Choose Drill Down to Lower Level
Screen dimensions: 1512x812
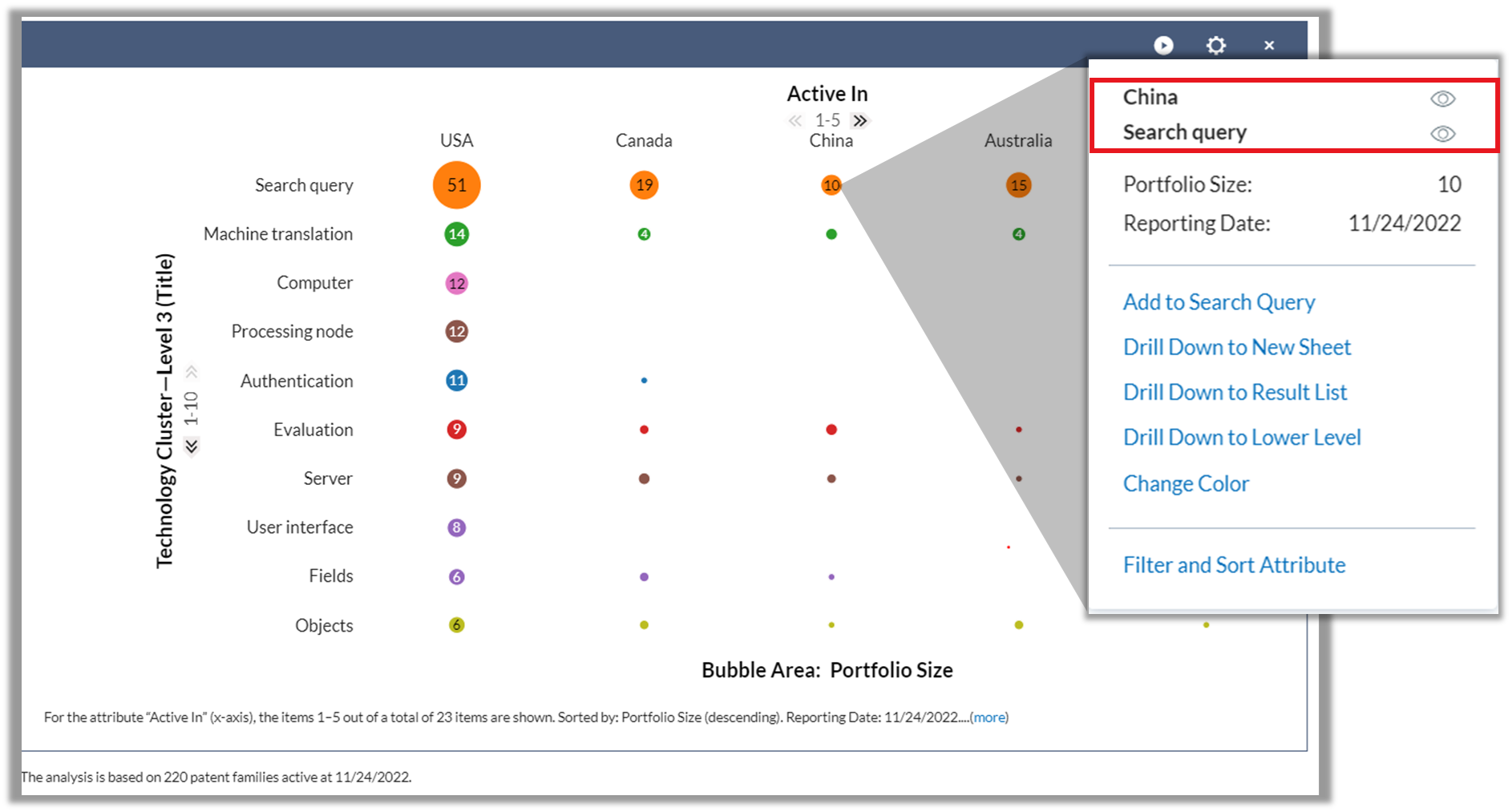(1242, 438)
